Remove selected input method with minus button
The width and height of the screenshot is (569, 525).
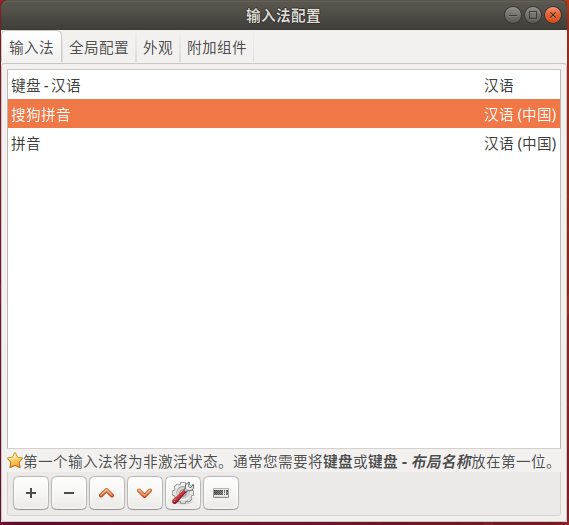pos(69,493)
